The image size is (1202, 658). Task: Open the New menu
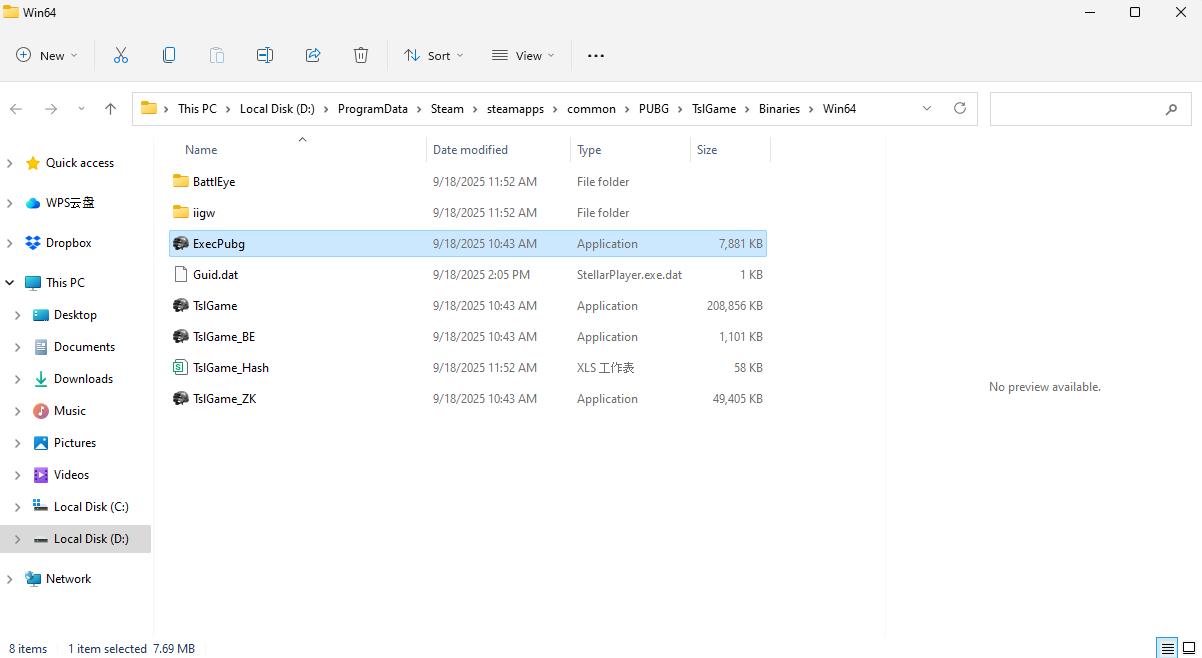pos(45,55)
